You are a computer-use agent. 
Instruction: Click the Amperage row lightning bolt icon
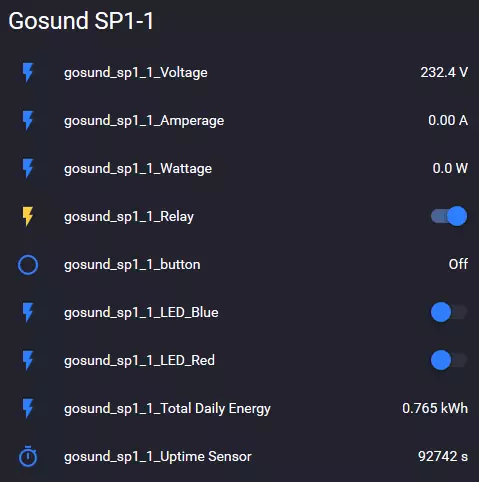click(28, 120)
